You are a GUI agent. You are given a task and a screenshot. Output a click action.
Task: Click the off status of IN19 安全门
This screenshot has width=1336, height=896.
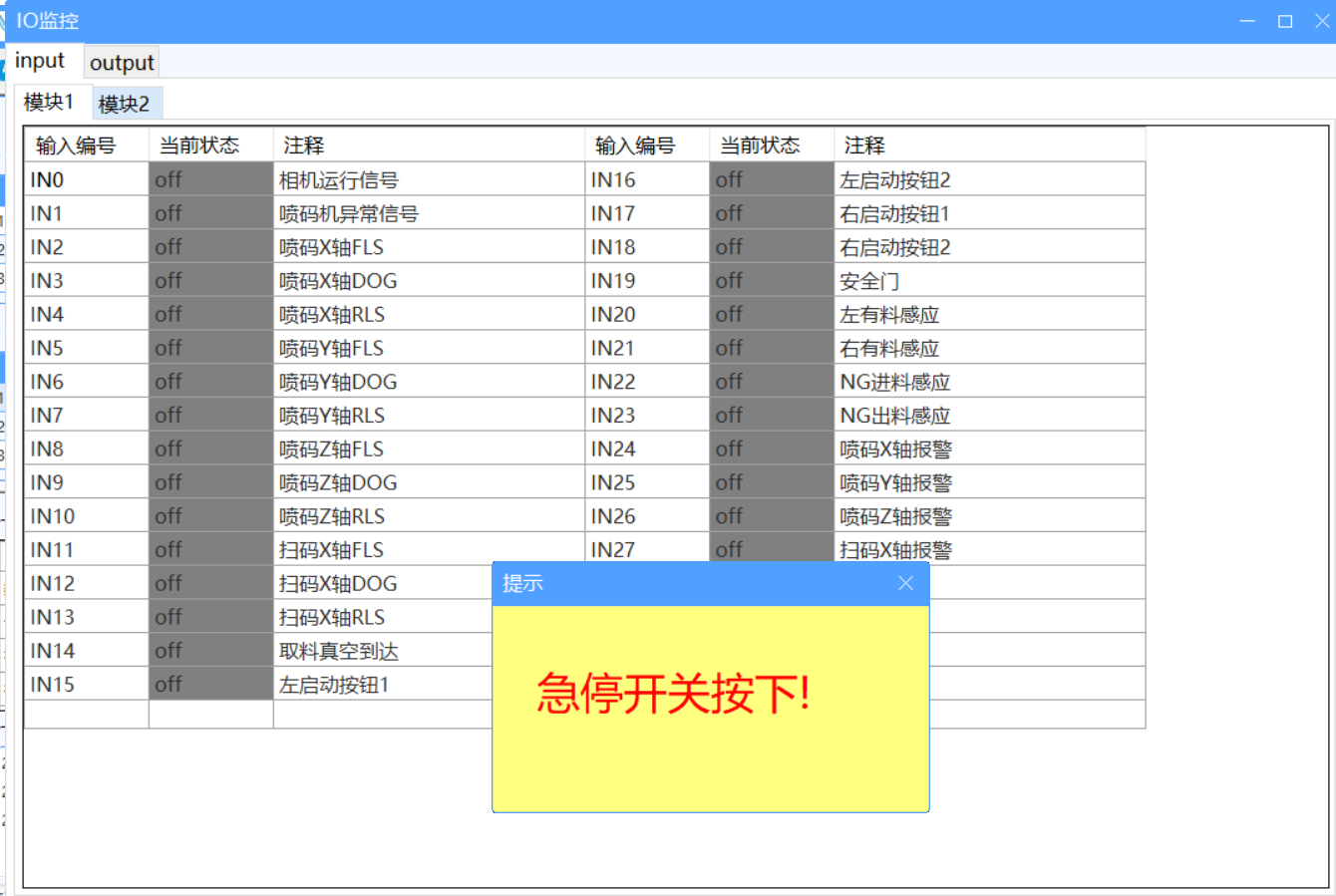click(x=771, y=281)
